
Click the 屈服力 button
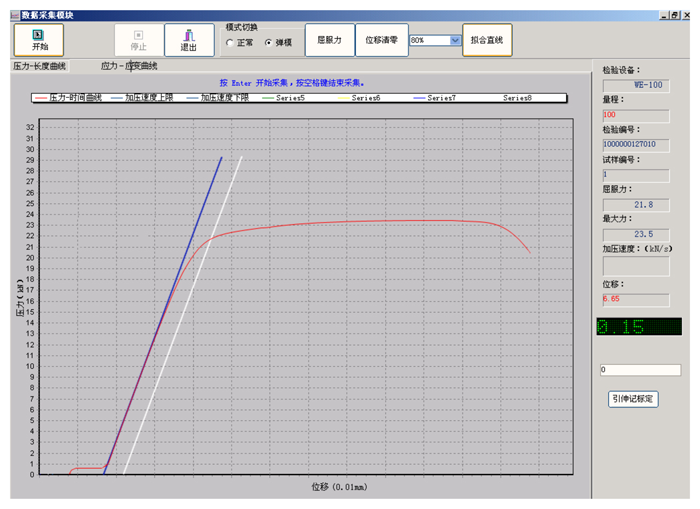(329, 40)
